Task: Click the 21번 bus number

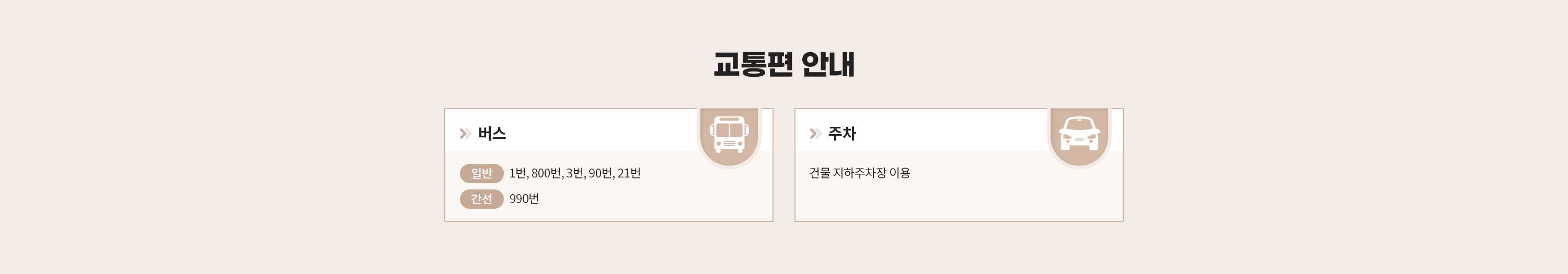Action: 629,173
